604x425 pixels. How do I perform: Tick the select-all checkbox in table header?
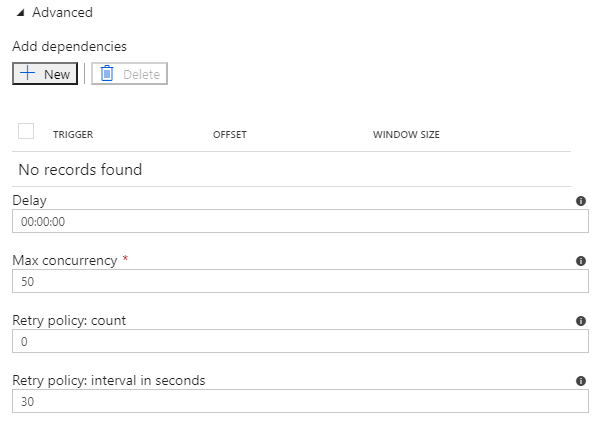[x=26, y=131]
